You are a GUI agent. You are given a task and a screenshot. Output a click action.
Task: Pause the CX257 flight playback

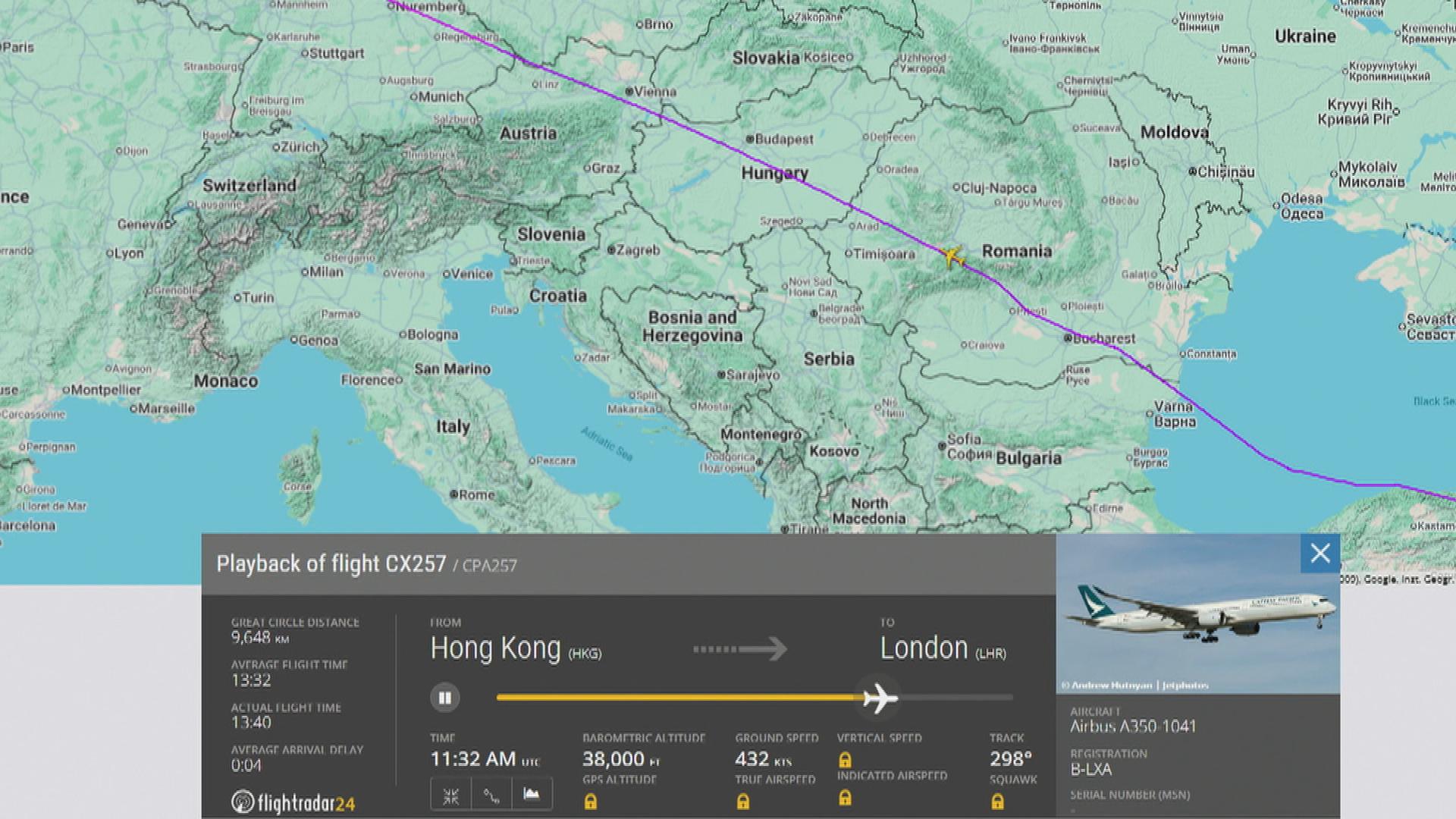pos(445,698)
